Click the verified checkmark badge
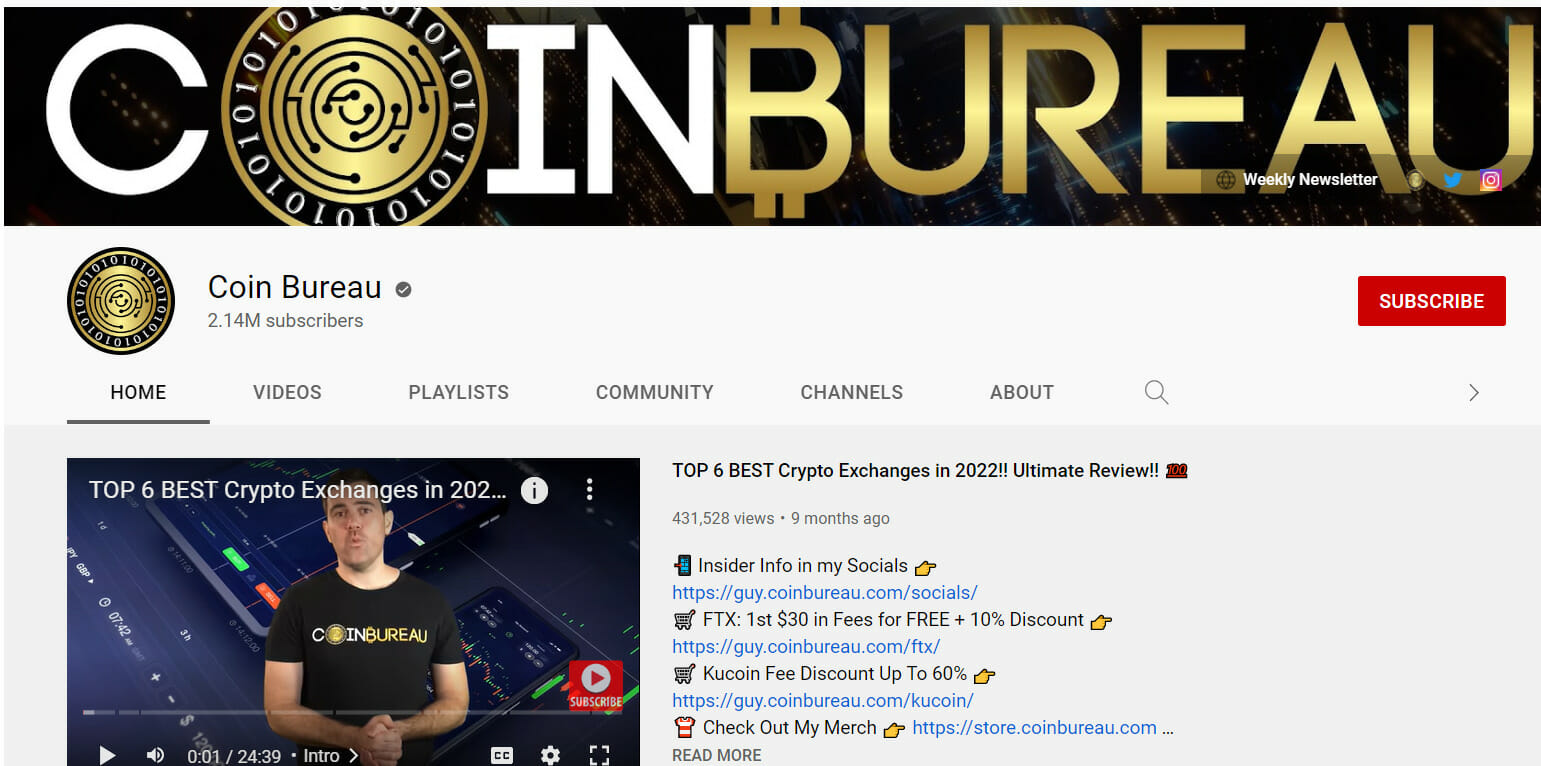This screenshot has height=766, width=1541. coord(403,289)
